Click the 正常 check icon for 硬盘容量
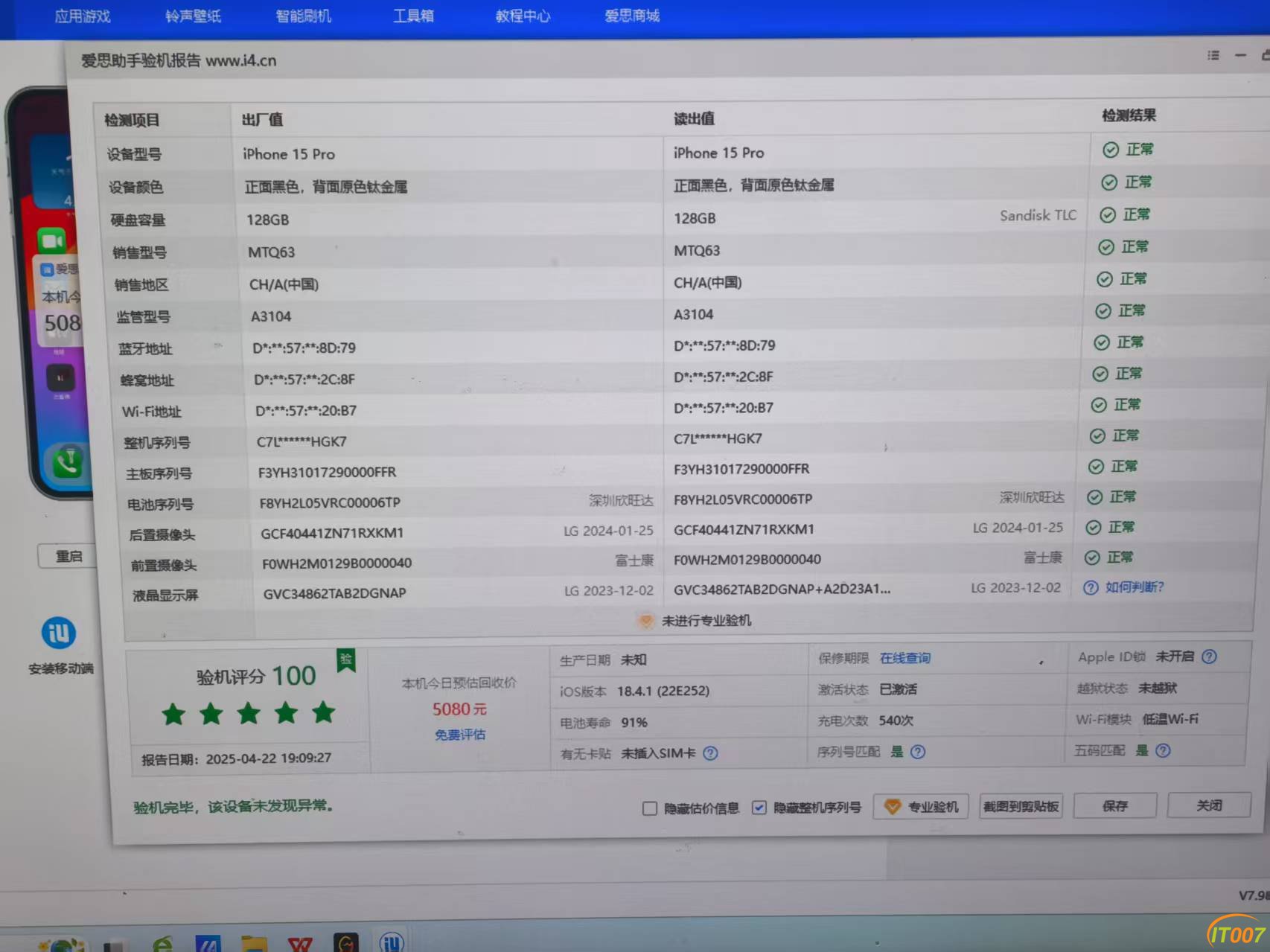 (x=1108, y=215)
